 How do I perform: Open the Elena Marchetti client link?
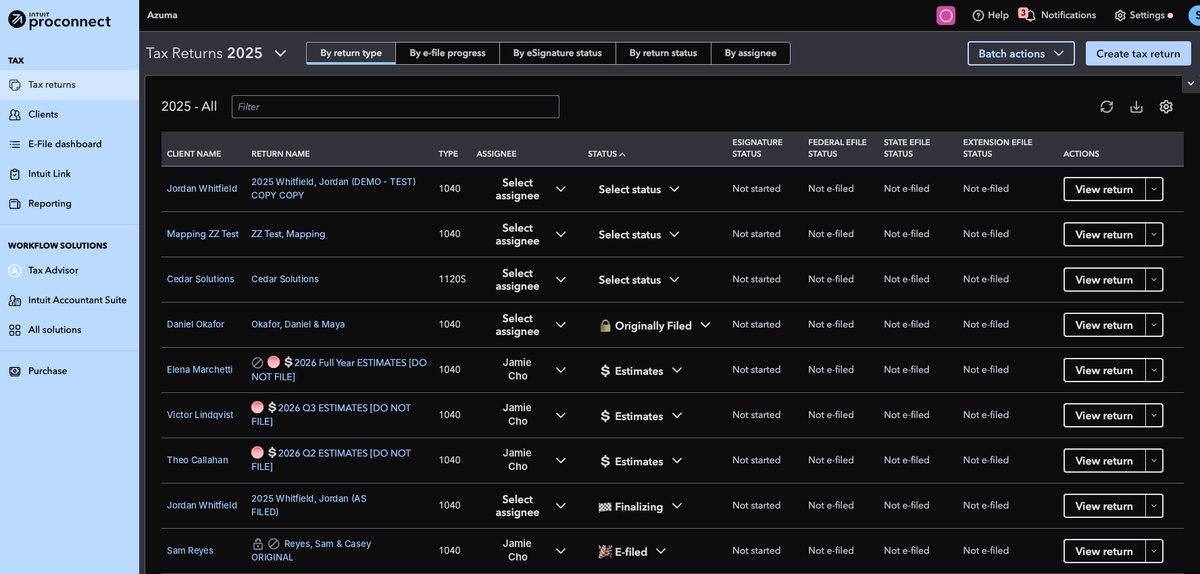point(199,369)
